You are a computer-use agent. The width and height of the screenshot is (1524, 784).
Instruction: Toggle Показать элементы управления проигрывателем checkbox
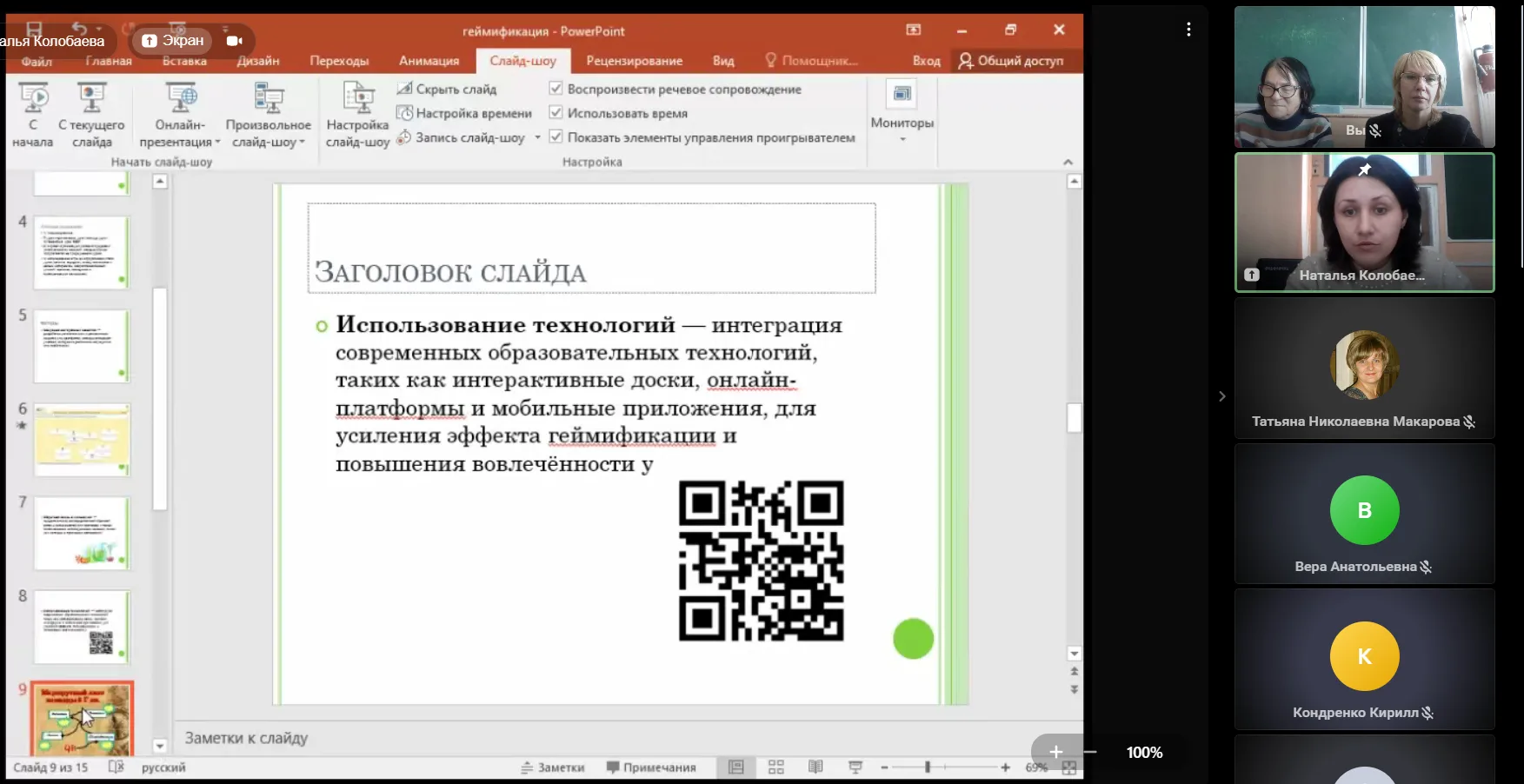(x=556, y=137)
